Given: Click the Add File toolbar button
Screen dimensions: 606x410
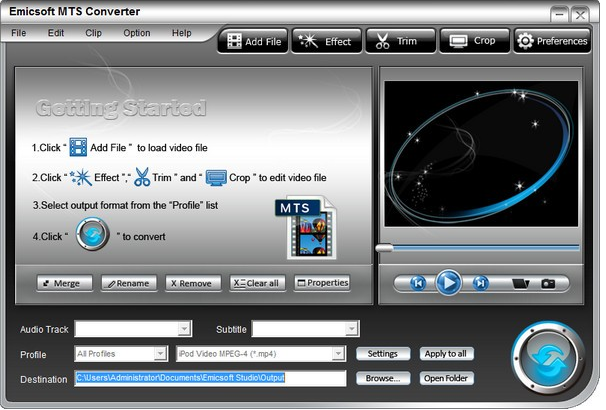Looking at the screenshot, I should 253,41.
